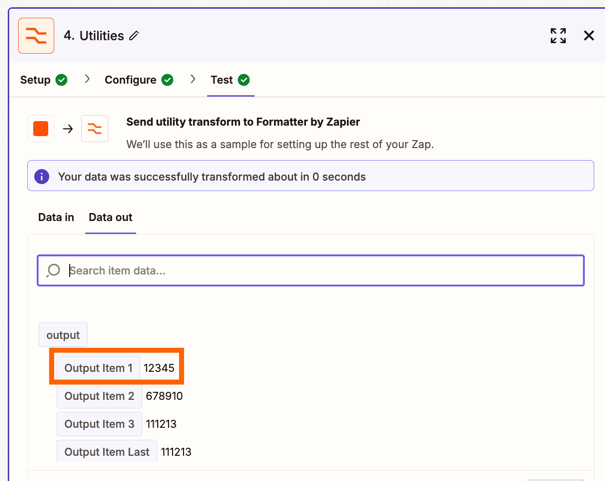Click chevron between Setup and Configure
This screenshot has width=605, height=481.
(87, 79)
